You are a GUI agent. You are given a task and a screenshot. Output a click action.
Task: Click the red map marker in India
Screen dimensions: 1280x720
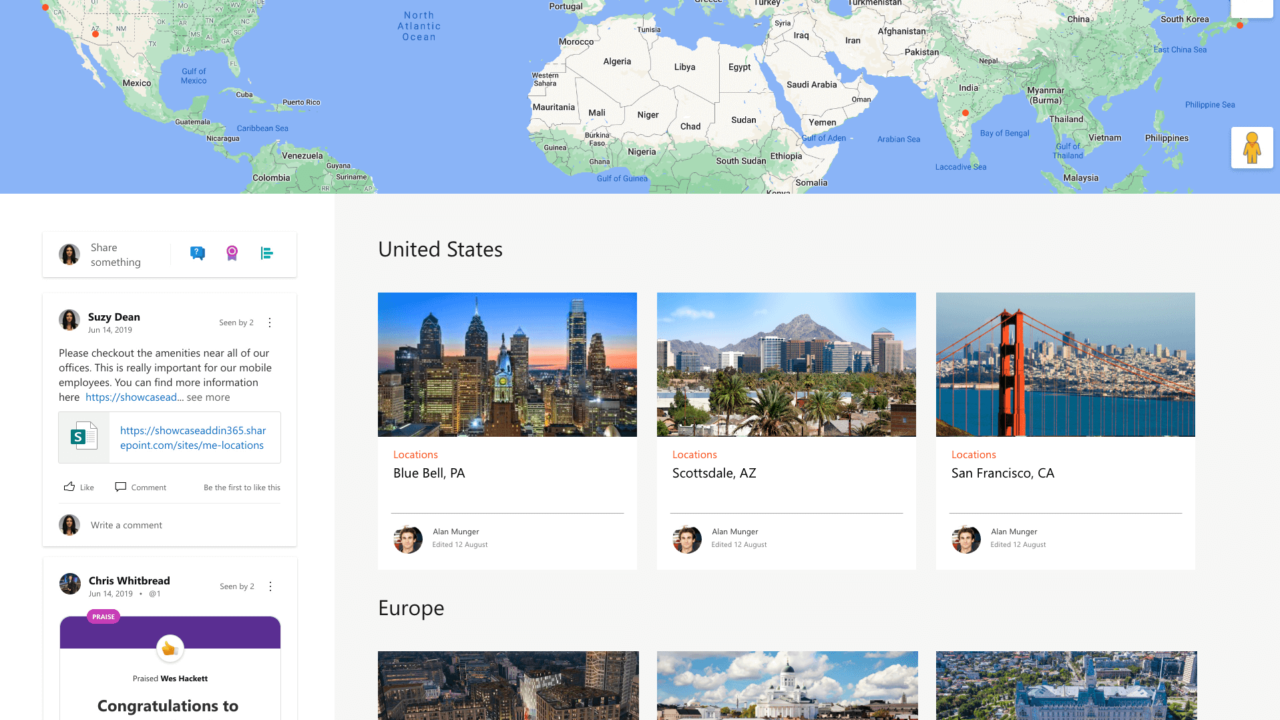pos(965,113)
